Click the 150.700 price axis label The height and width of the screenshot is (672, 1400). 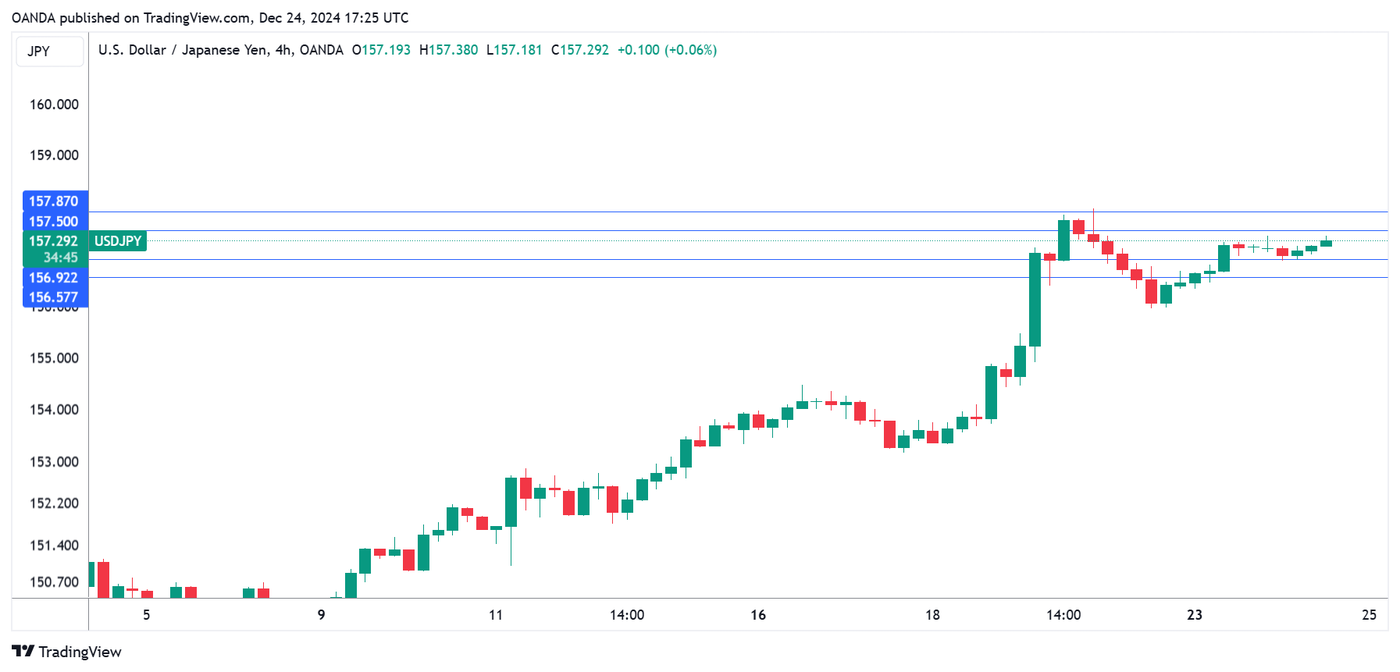coord(54,582)
